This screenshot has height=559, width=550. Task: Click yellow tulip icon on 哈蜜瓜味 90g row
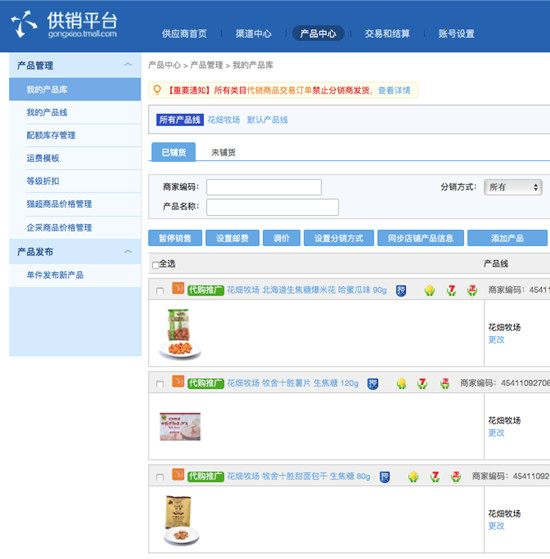point(430,291)
